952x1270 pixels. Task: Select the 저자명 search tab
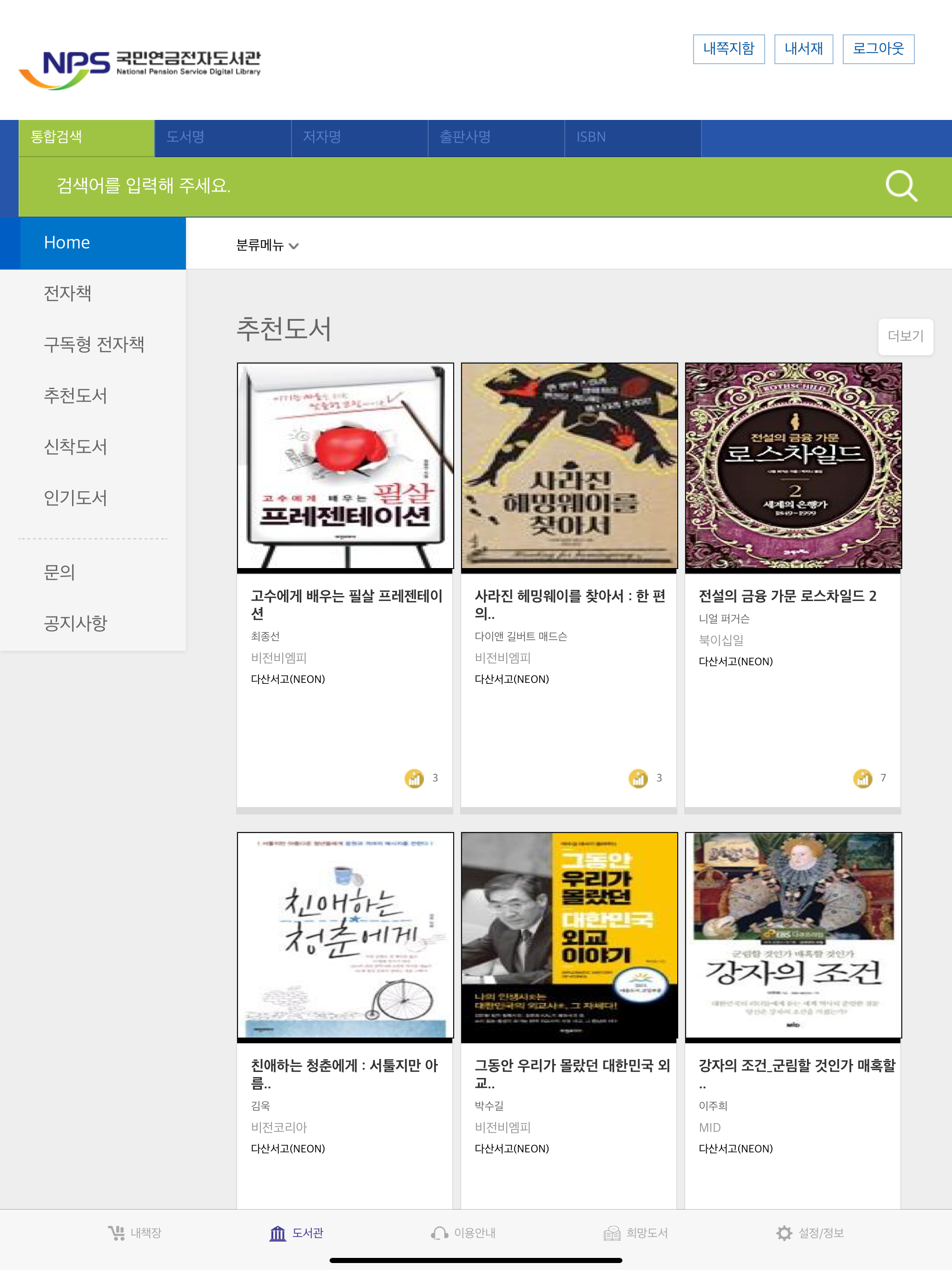coord(359,138)
